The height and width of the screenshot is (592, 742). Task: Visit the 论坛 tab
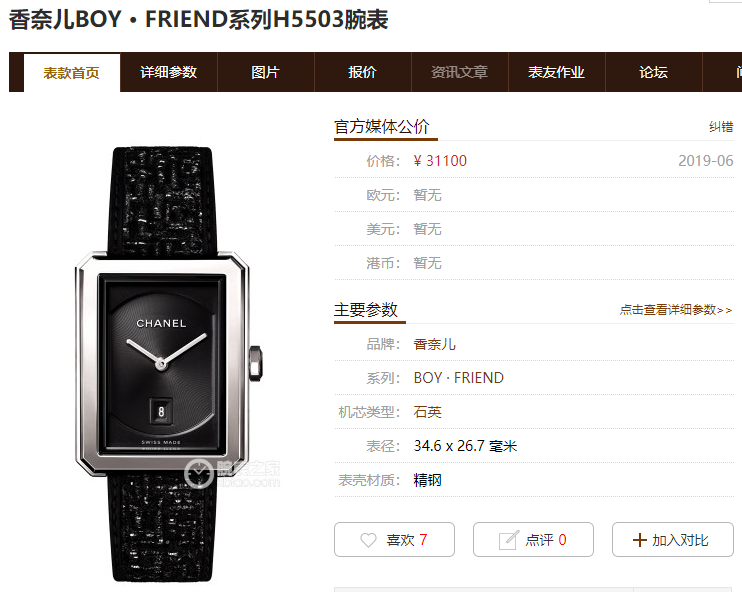pyautogui.click(x=654, y=72)
